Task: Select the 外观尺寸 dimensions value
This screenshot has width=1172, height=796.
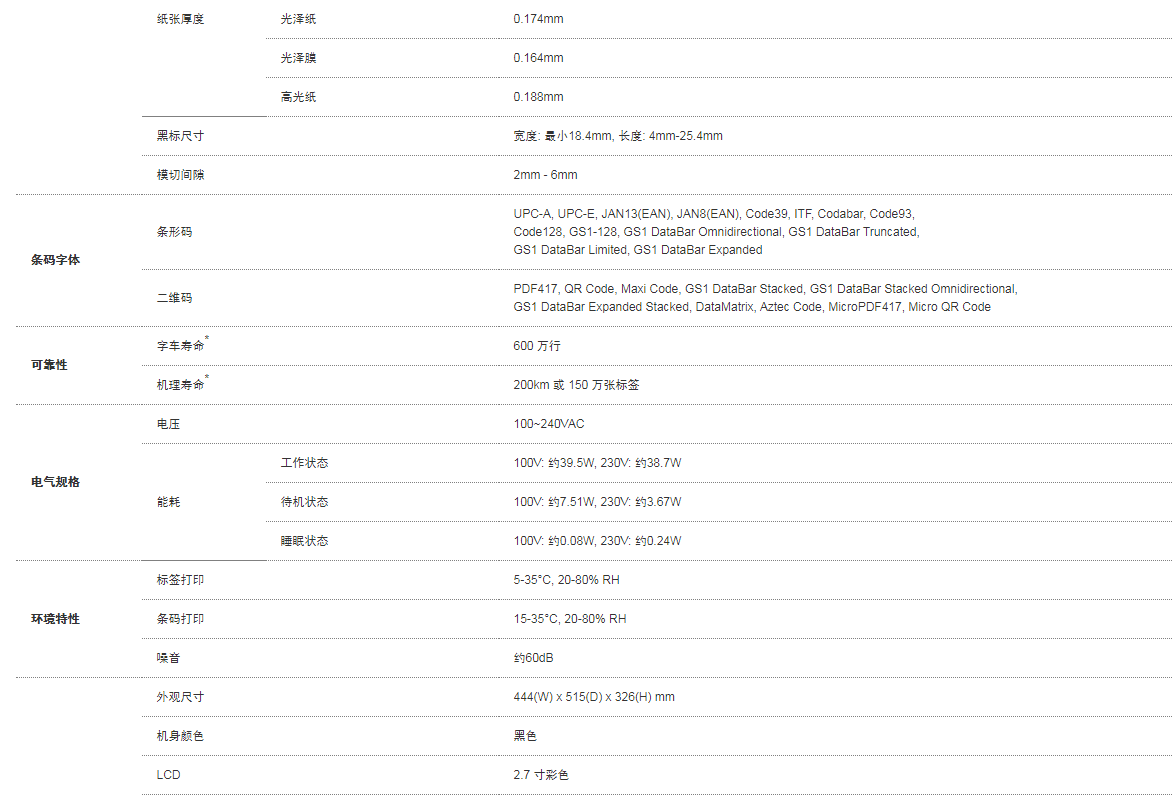Action: [593, 697]
